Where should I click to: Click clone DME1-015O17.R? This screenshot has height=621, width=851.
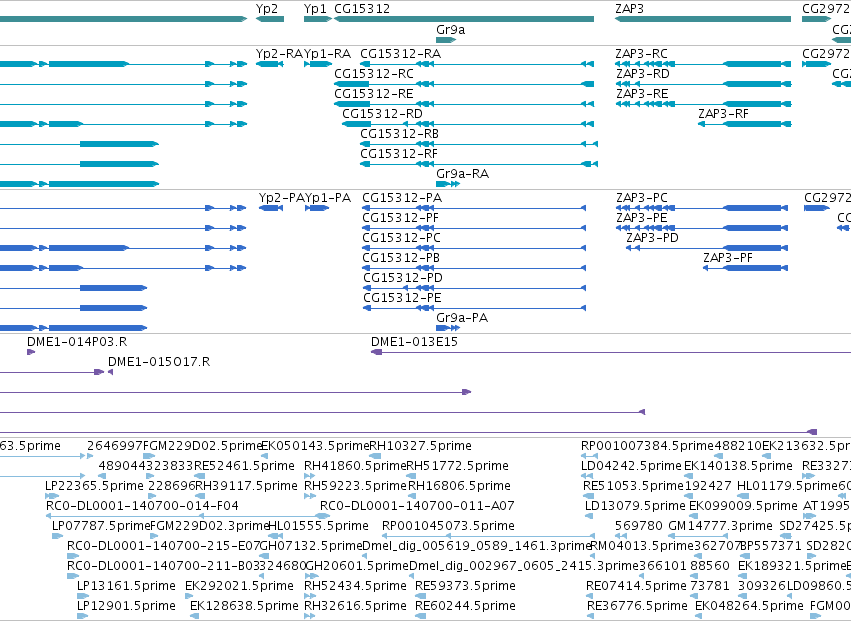[111, 372]
